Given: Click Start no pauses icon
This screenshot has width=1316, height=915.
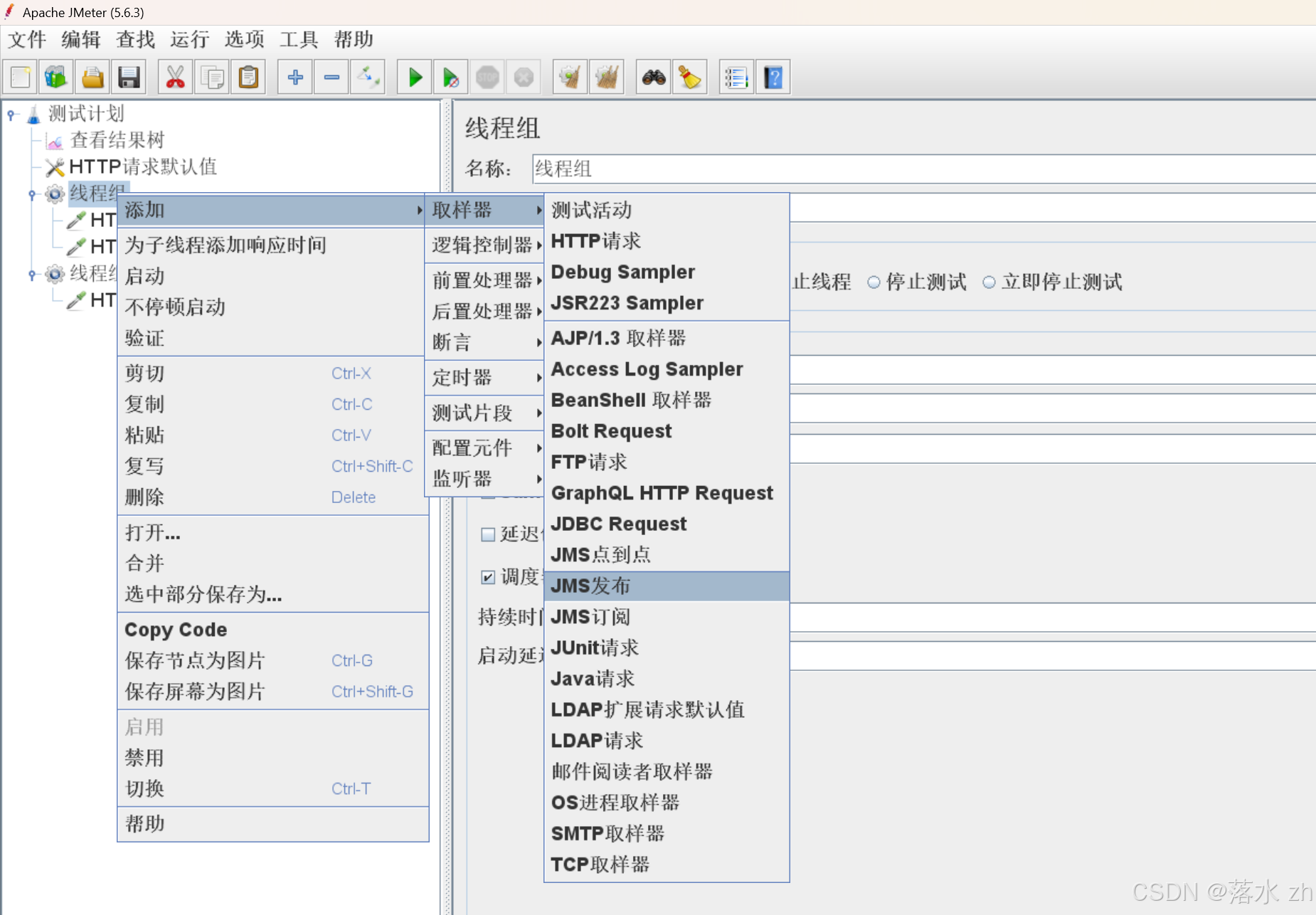Looking at the screenshot, I should [451, 77].
